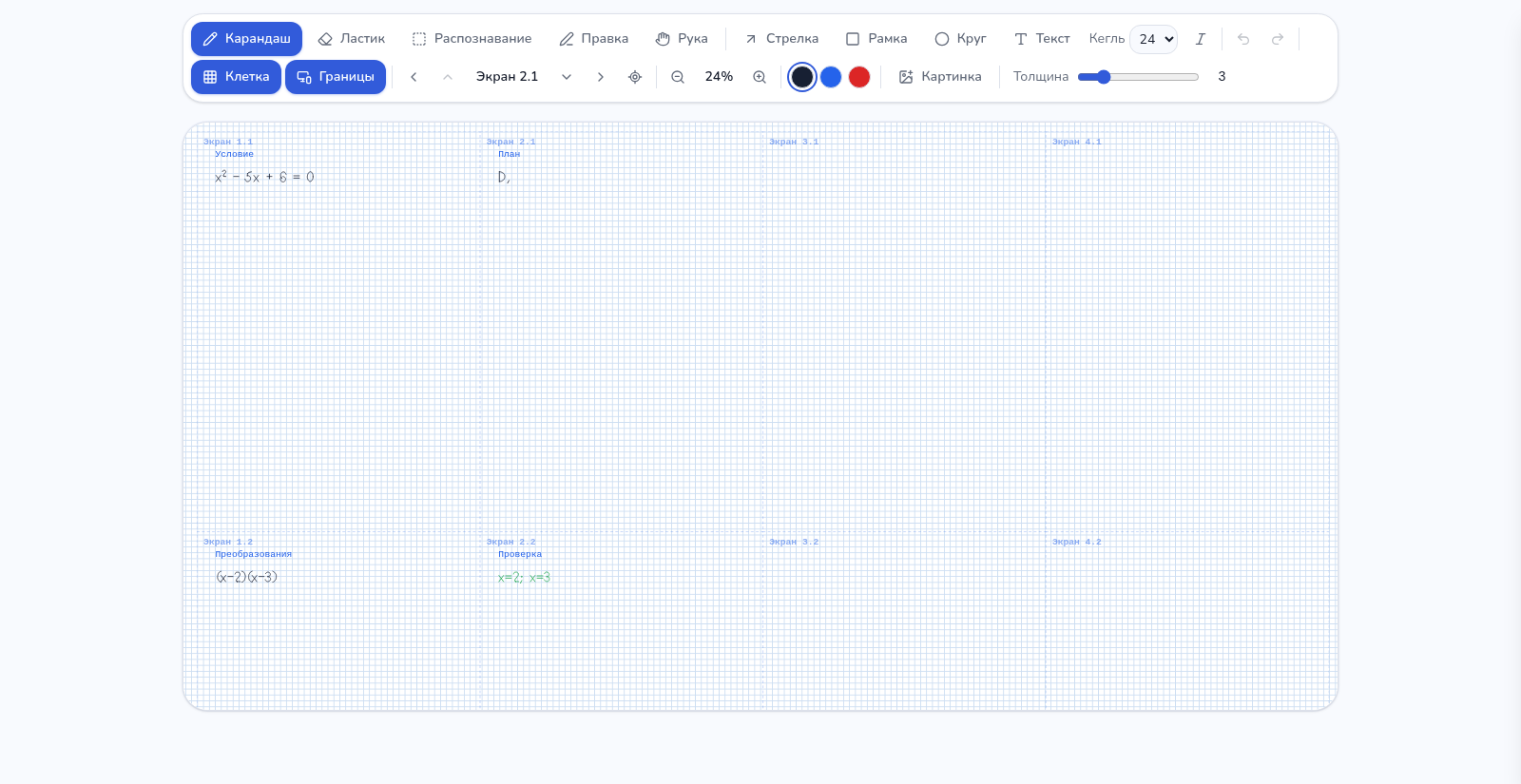
Task: Select the Круг circle tool
Action: pos(960,39)
